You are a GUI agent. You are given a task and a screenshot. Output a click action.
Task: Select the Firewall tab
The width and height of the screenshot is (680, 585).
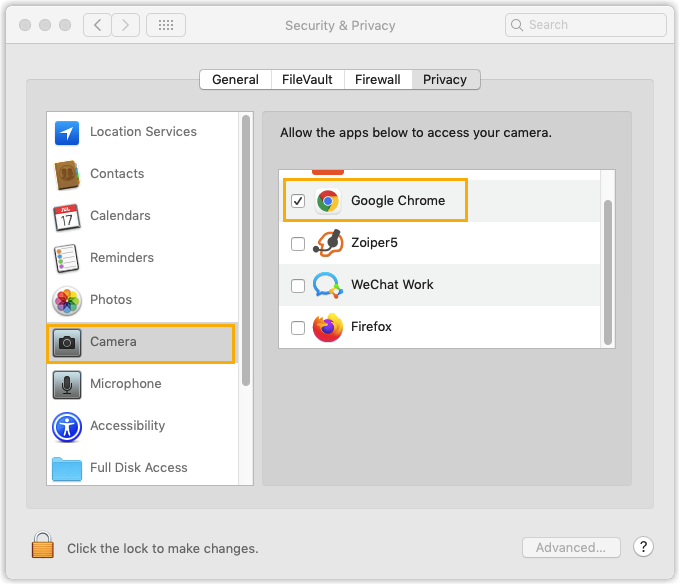pyautogui.click(x=378, y=79)
